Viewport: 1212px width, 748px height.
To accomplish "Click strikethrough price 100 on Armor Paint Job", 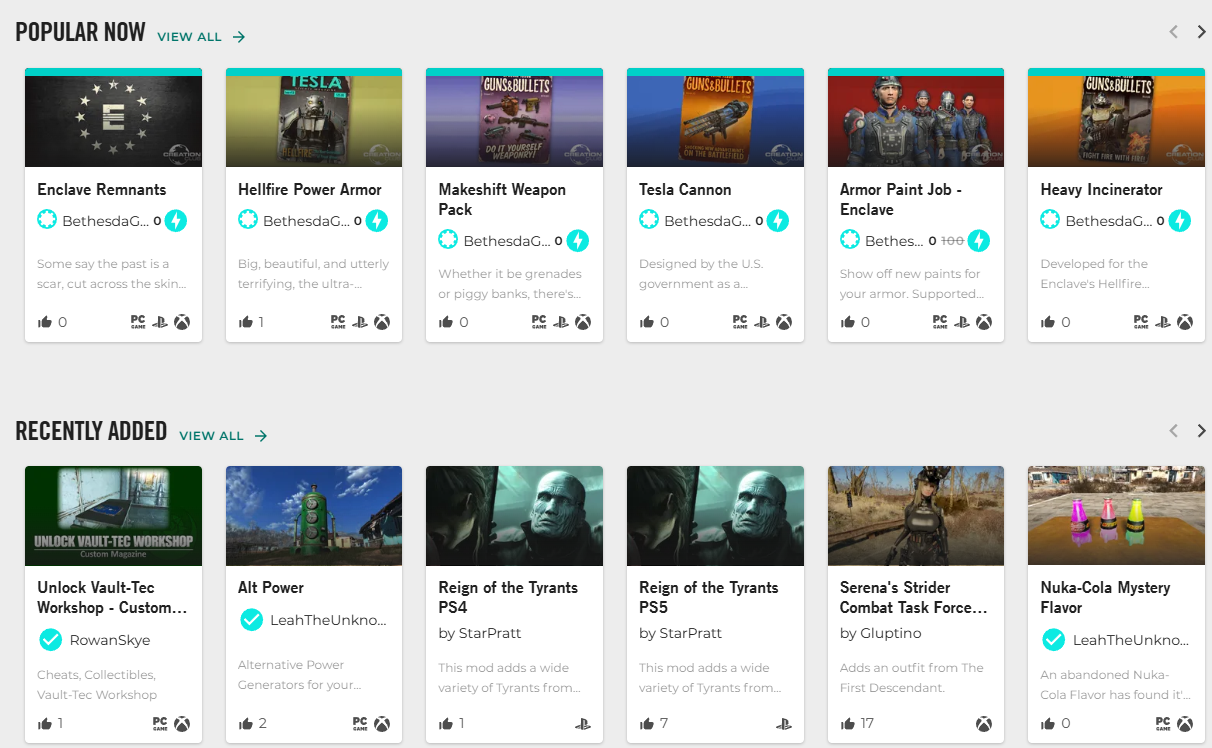I will [x=952, y=241].
